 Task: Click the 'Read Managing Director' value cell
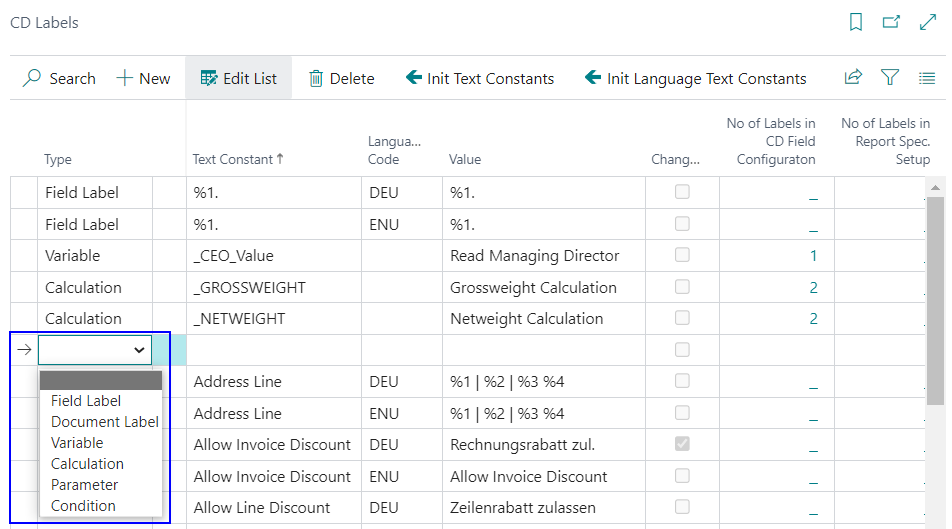point(544,256)
